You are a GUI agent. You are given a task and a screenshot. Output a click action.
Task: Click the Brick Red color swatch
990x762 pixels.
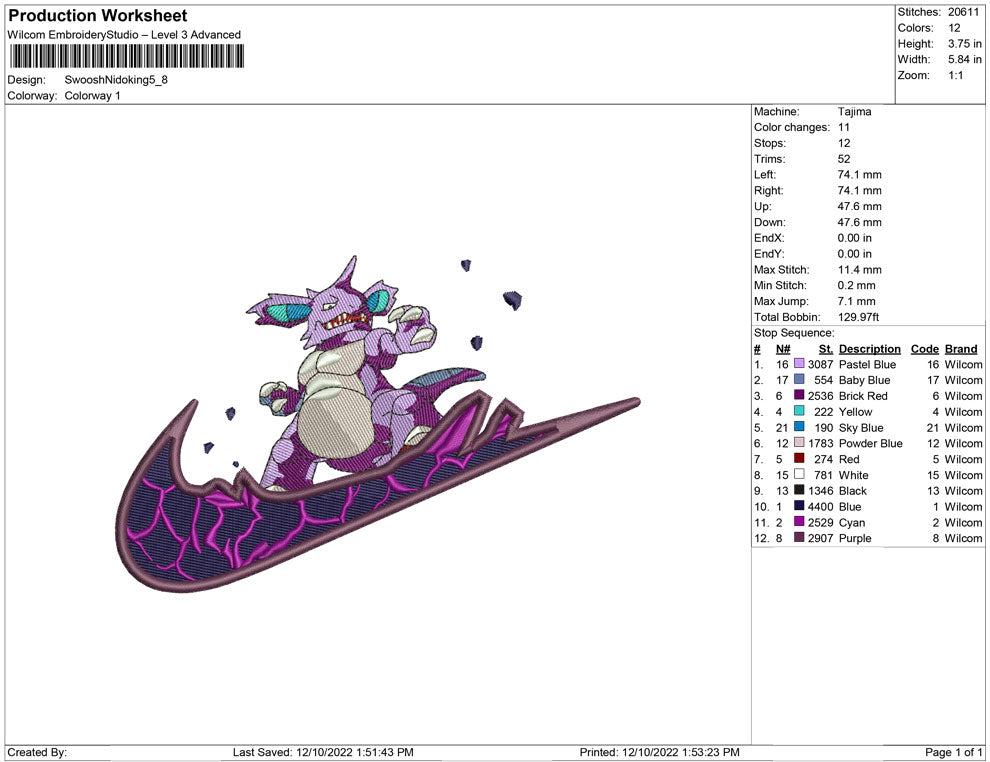799,395
